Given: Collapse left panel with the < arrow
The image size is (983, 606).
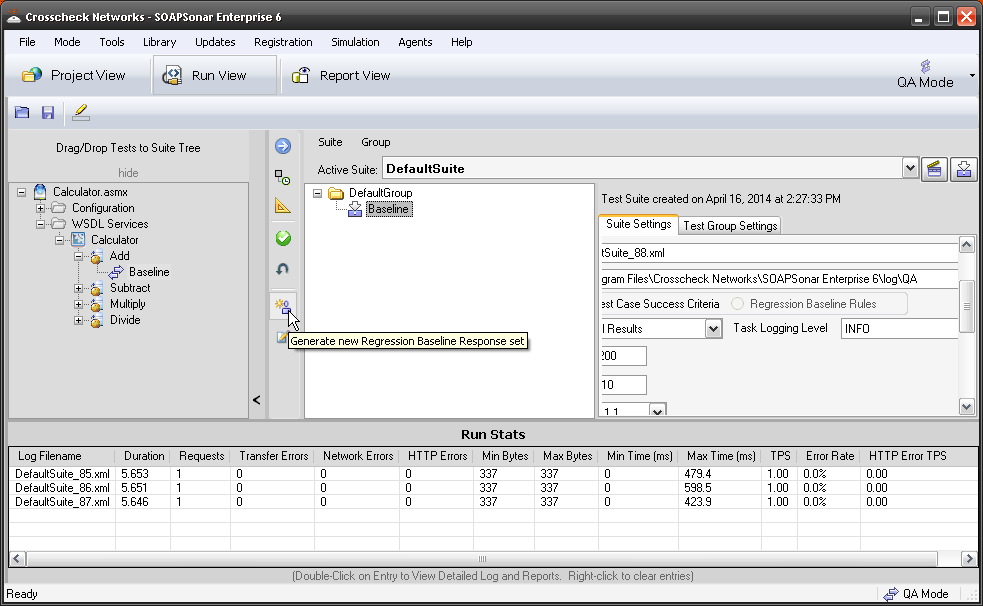Looking at the screenshot, I should [x=256, y=400].
